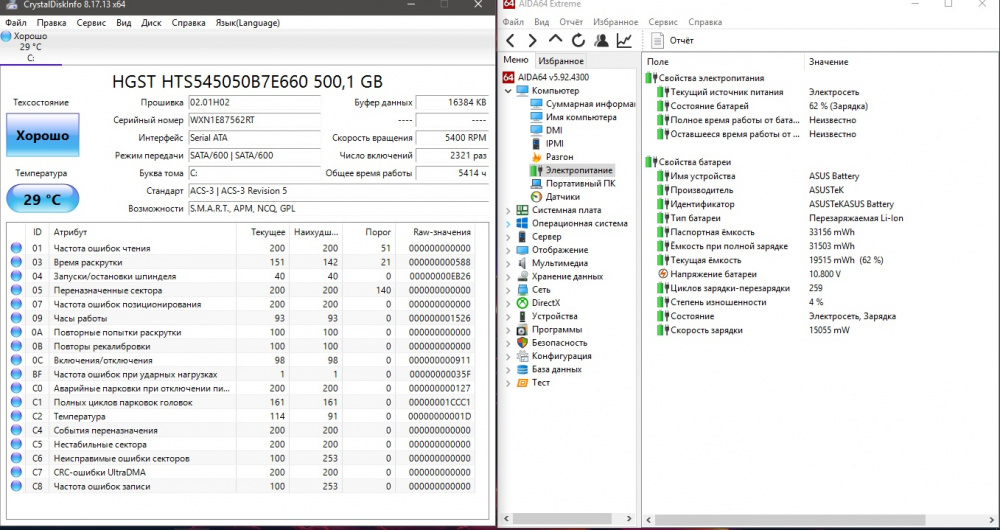Click the Конфигурация icon in tree

click(x=522, y=356)
